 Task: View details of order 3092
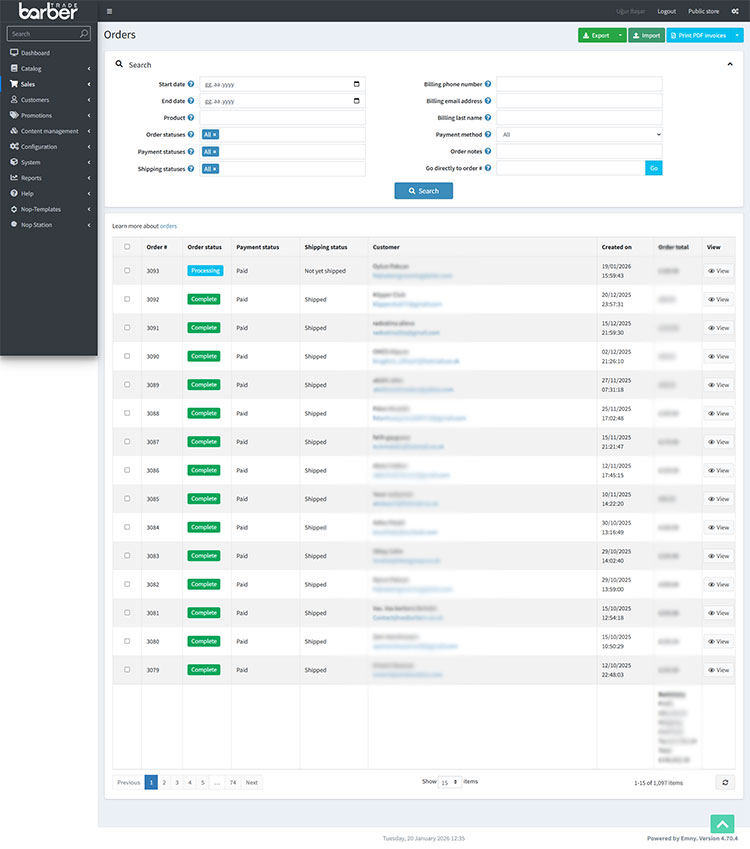tap(719, 299)
